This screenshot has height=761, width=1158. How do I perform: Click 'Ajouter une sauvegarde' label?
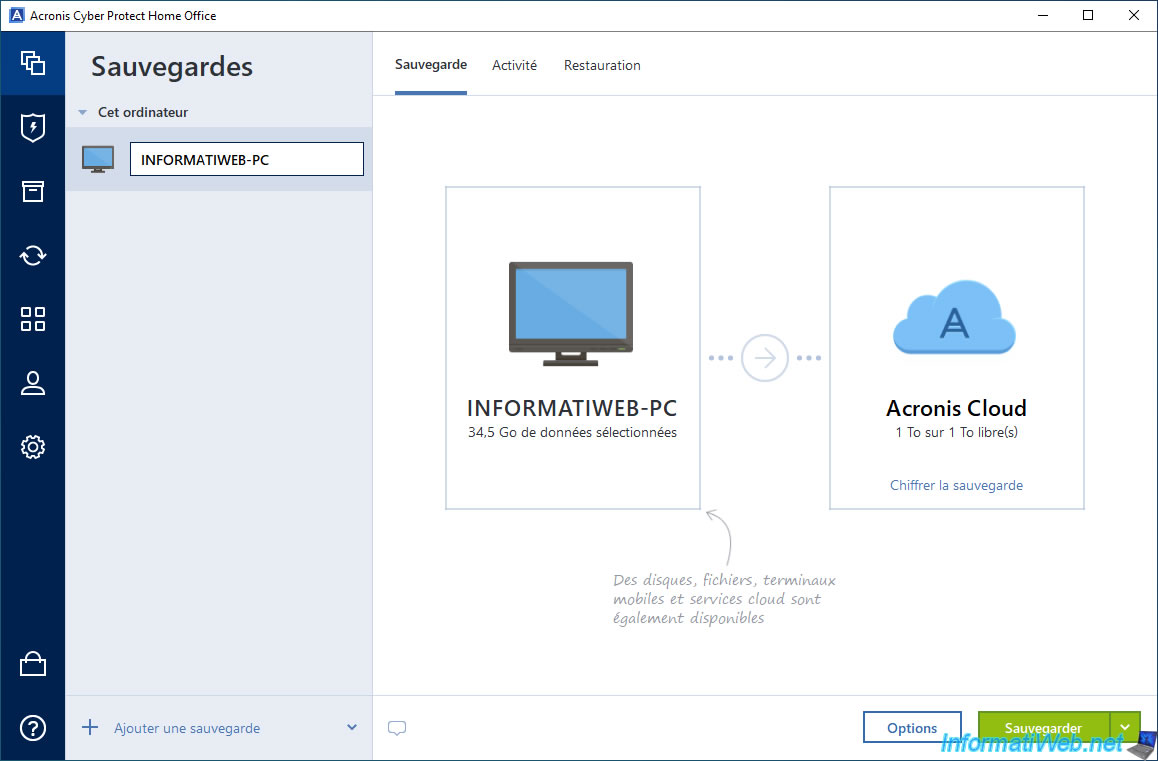pos(187,728)
